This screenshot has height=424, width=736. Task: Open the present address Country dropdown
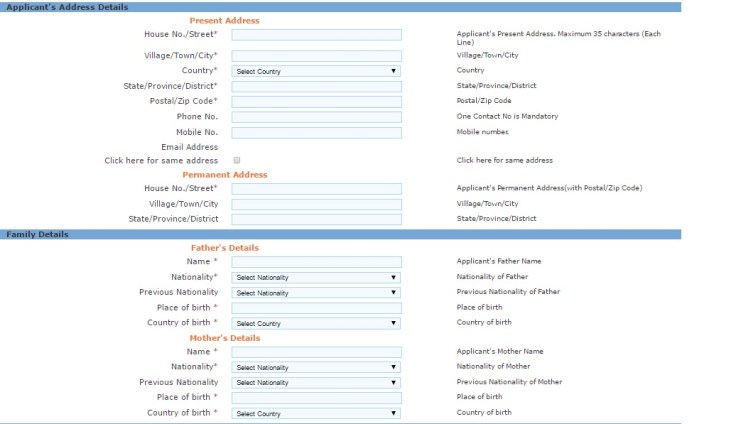[x=316, y=71]
